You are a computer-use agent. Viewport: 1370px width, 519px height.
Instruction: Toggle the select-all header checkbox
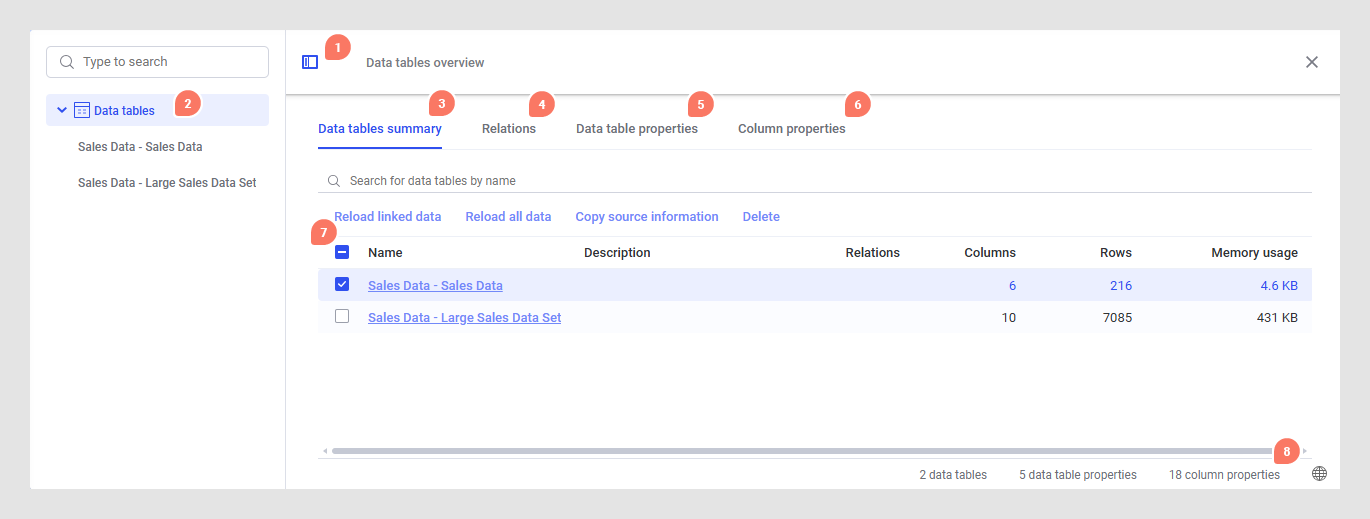342,253
